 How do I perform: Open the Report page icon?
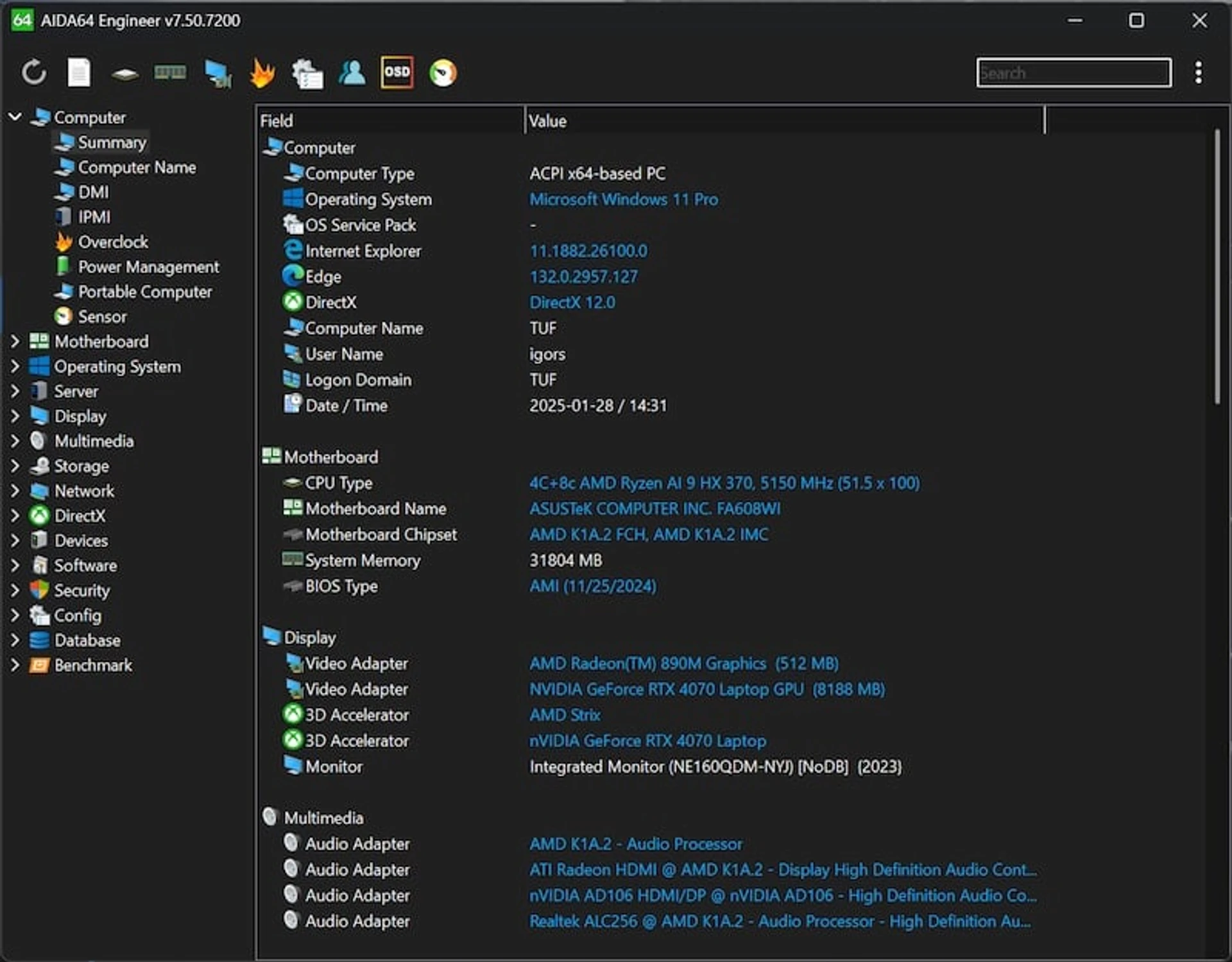tap(79, 72)
